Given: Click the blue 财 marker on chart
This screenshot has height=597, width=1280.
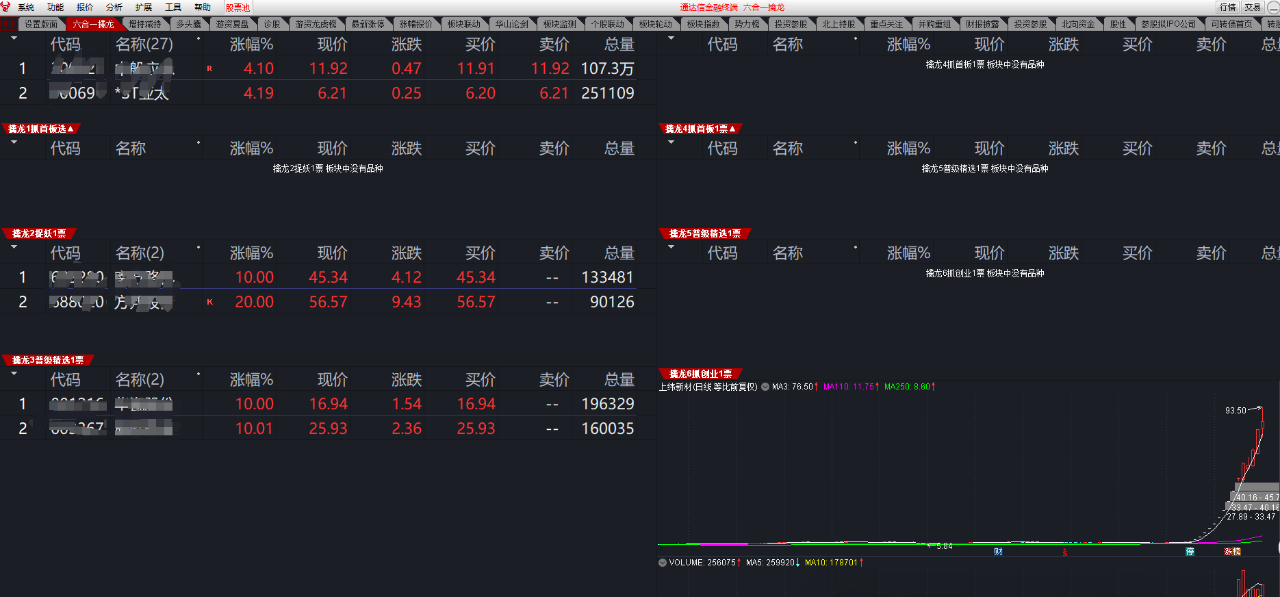Looking at the screenshot, I should 998,551.
